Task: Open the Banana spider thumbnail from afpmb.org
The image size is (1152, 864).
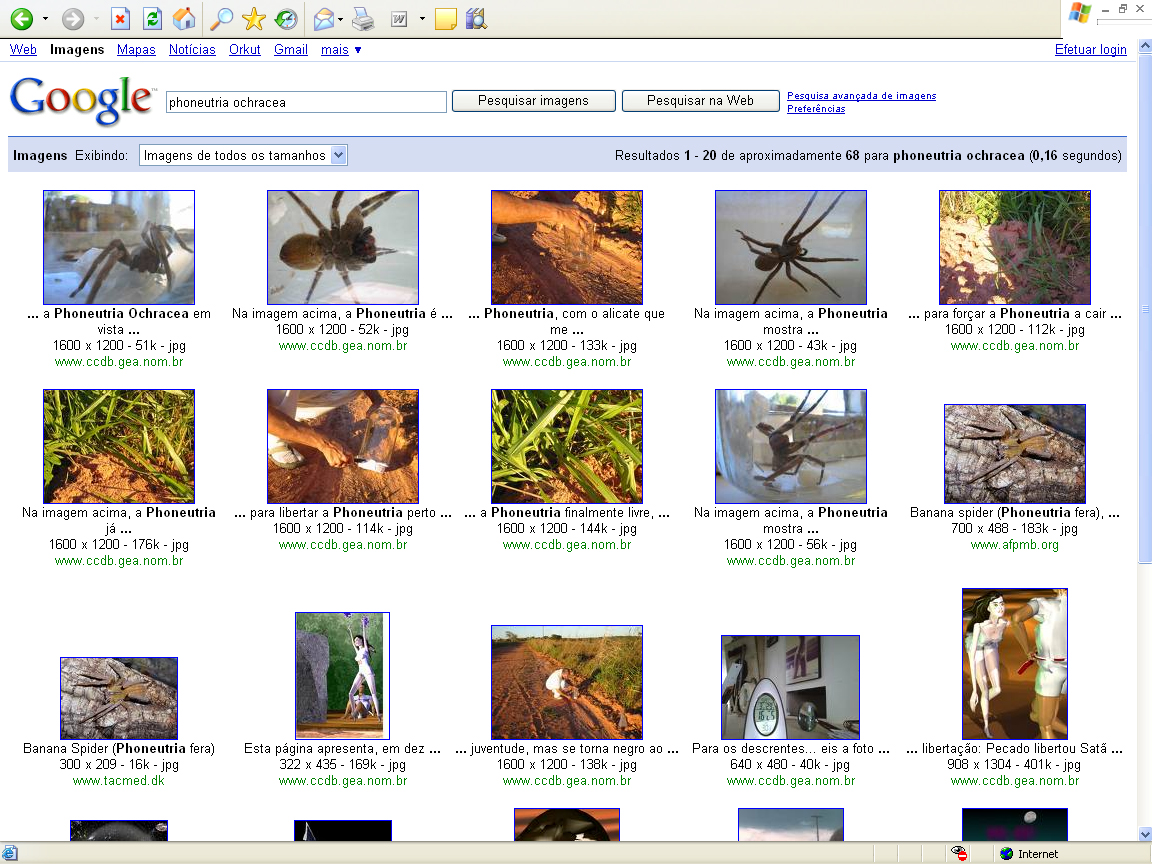Action: (x=1014, y=454)
